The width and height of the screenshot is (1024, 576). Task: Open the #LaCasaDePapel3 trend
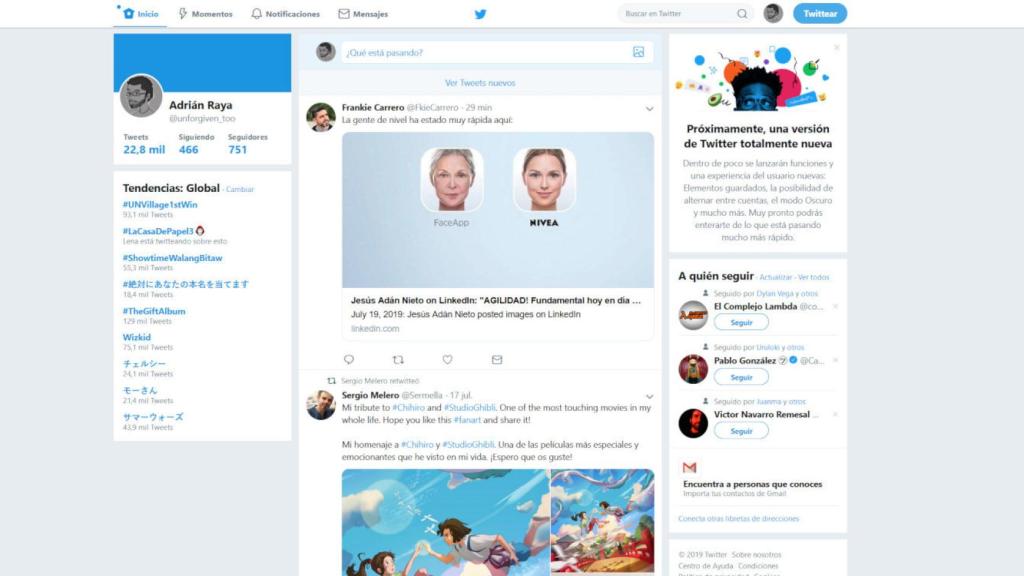pyautogui.click(x=158, y=231)
